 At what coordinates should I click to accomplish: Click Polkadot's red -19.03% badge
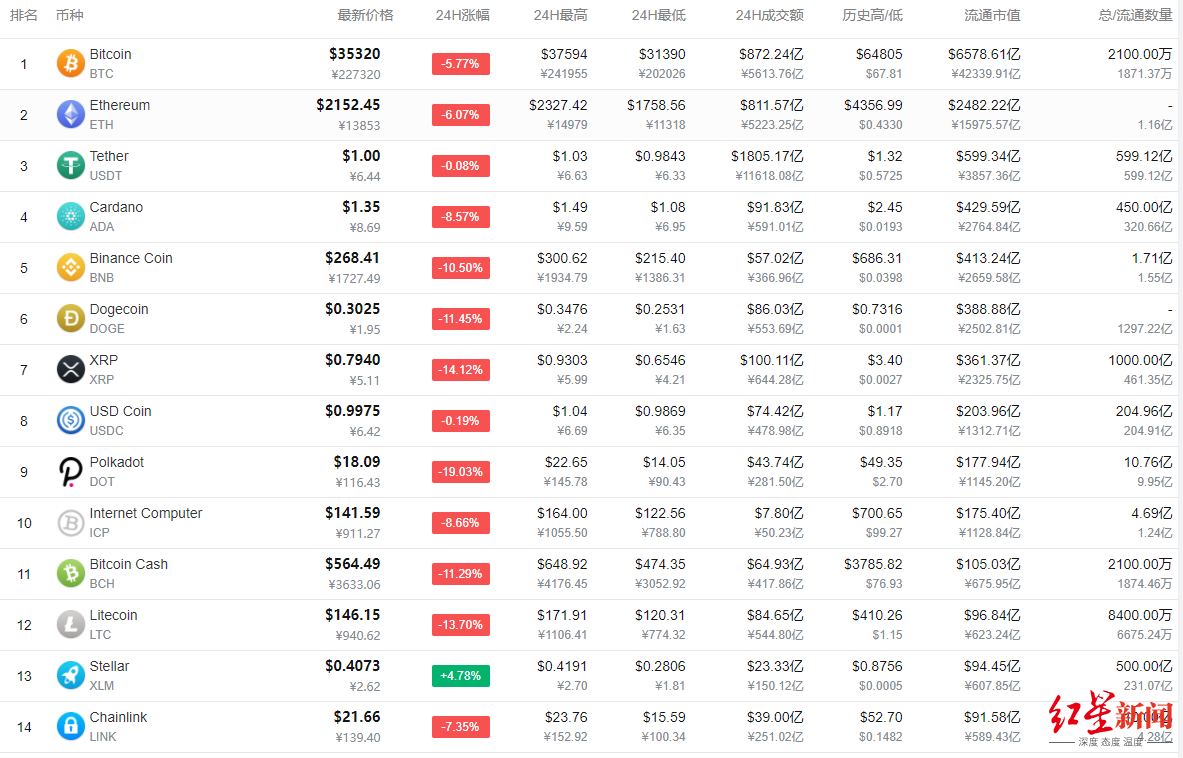click(461, 472)
